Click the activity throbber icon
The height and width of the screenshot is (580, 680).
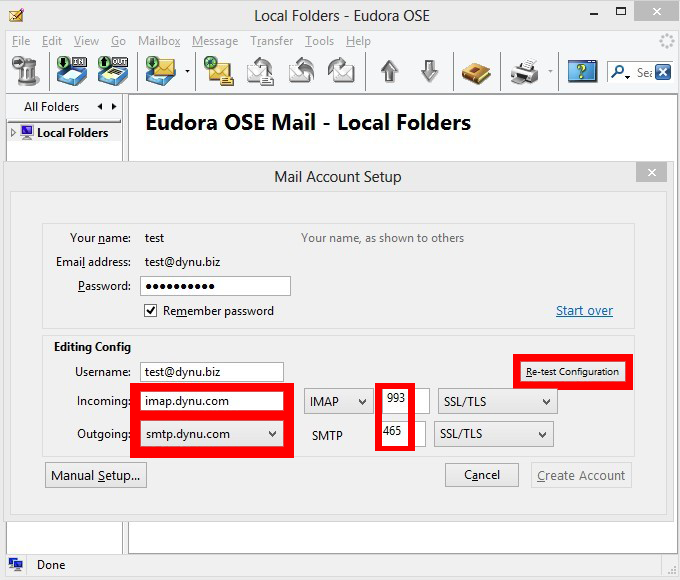coord(667,41)
